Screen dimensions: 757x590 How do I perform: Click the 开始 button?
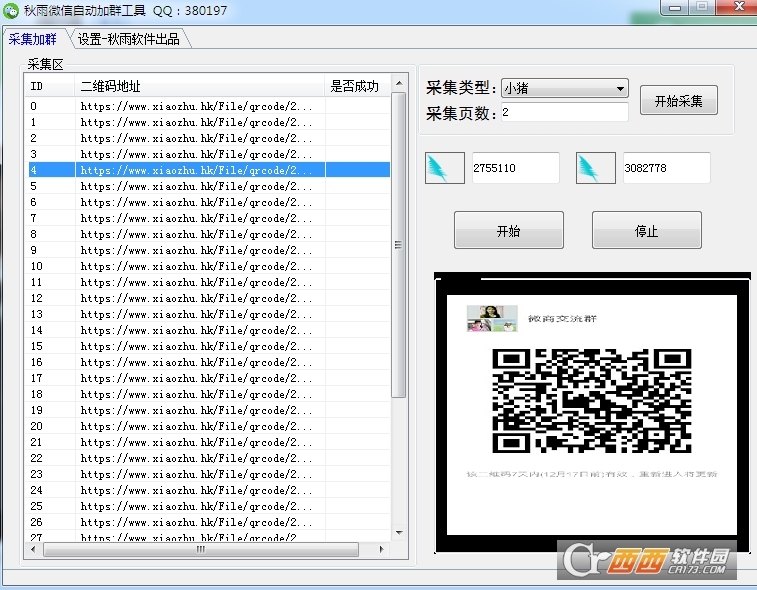pos(509,230)
